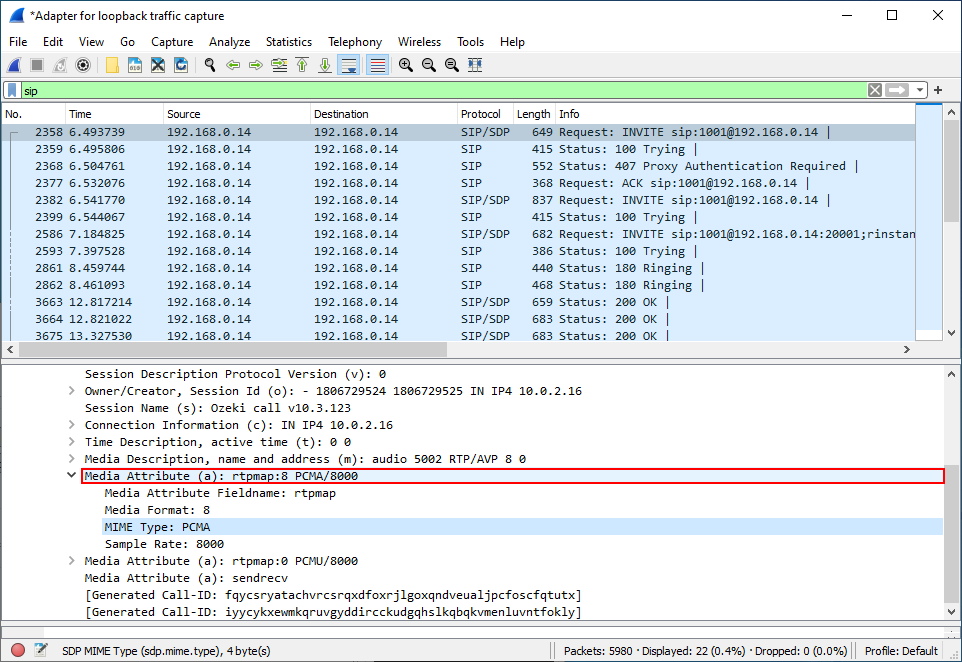Click the Resize Columns toolbar icon
This screenshot has height=662, width=962.
coord(475,65)
